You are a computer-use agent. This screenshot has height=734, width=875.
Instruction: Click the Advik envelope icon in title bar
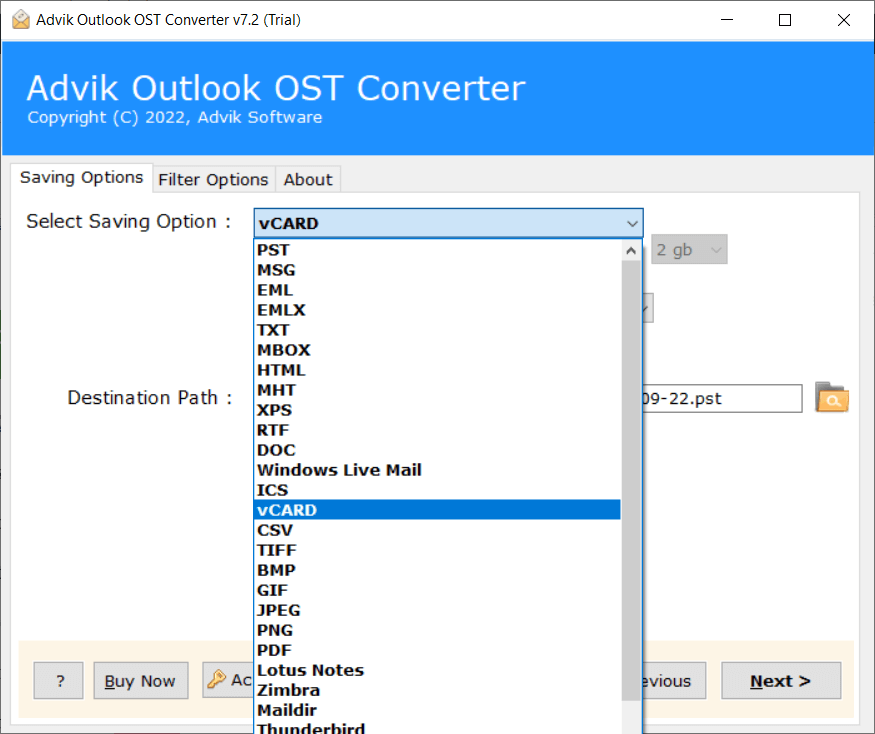coord(21,20)
